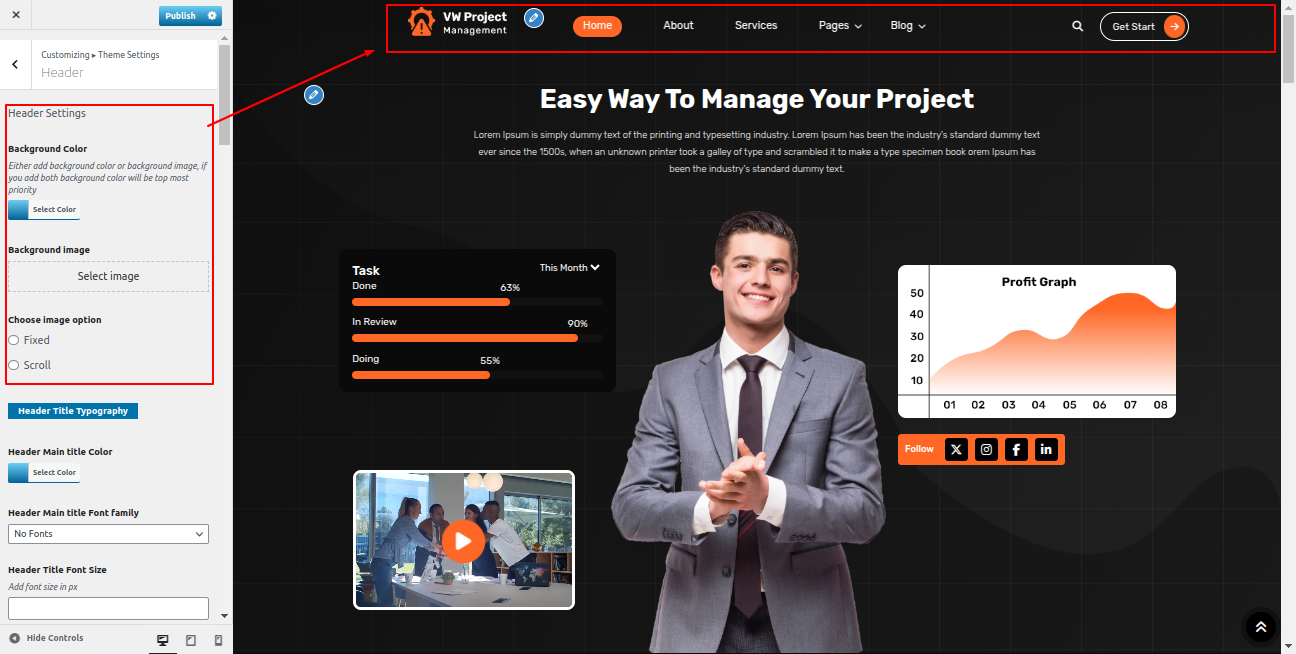Select the Scroll image option
Image resolution: width=1296 pixels, height=654 pixels.
pos(14,365)
